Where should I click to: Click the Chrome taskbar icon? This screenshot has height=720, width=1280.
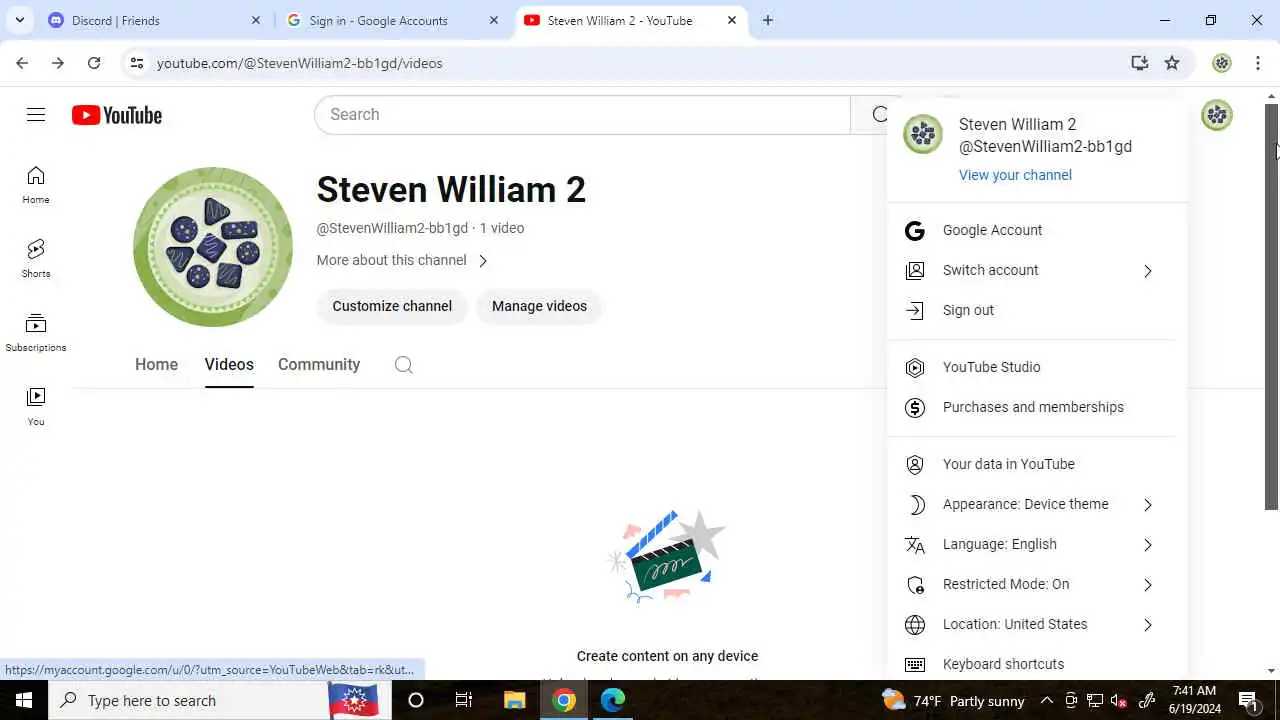point(564,700)
